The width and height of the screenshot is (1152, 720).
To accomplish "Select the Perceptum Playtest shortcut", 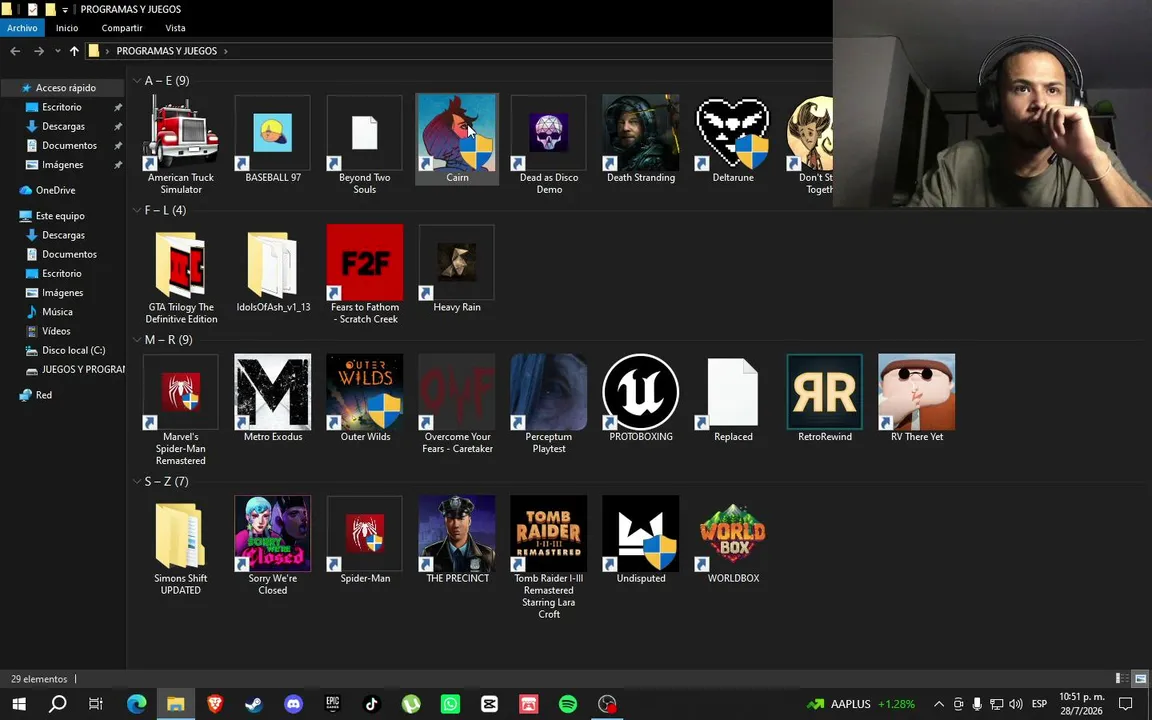I will [549, 404].
